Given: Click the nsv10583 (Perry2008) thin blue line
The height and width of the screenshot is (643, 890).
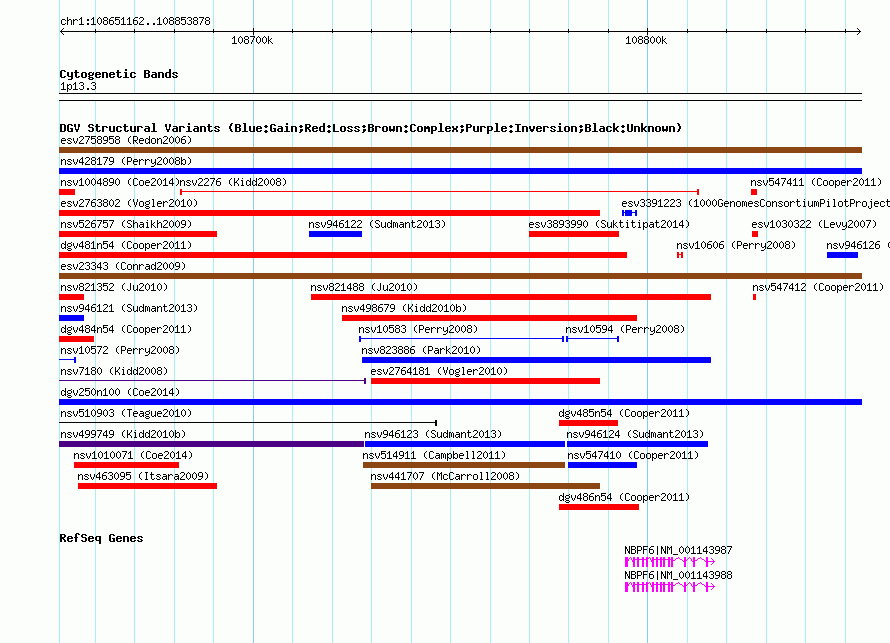Looking at the screenshot, I should point(461,339).
